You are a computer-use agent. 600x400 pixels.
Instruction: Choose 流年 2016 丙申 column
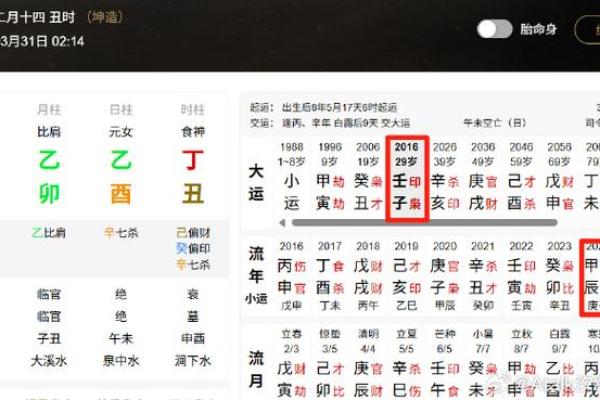[290, 276]
